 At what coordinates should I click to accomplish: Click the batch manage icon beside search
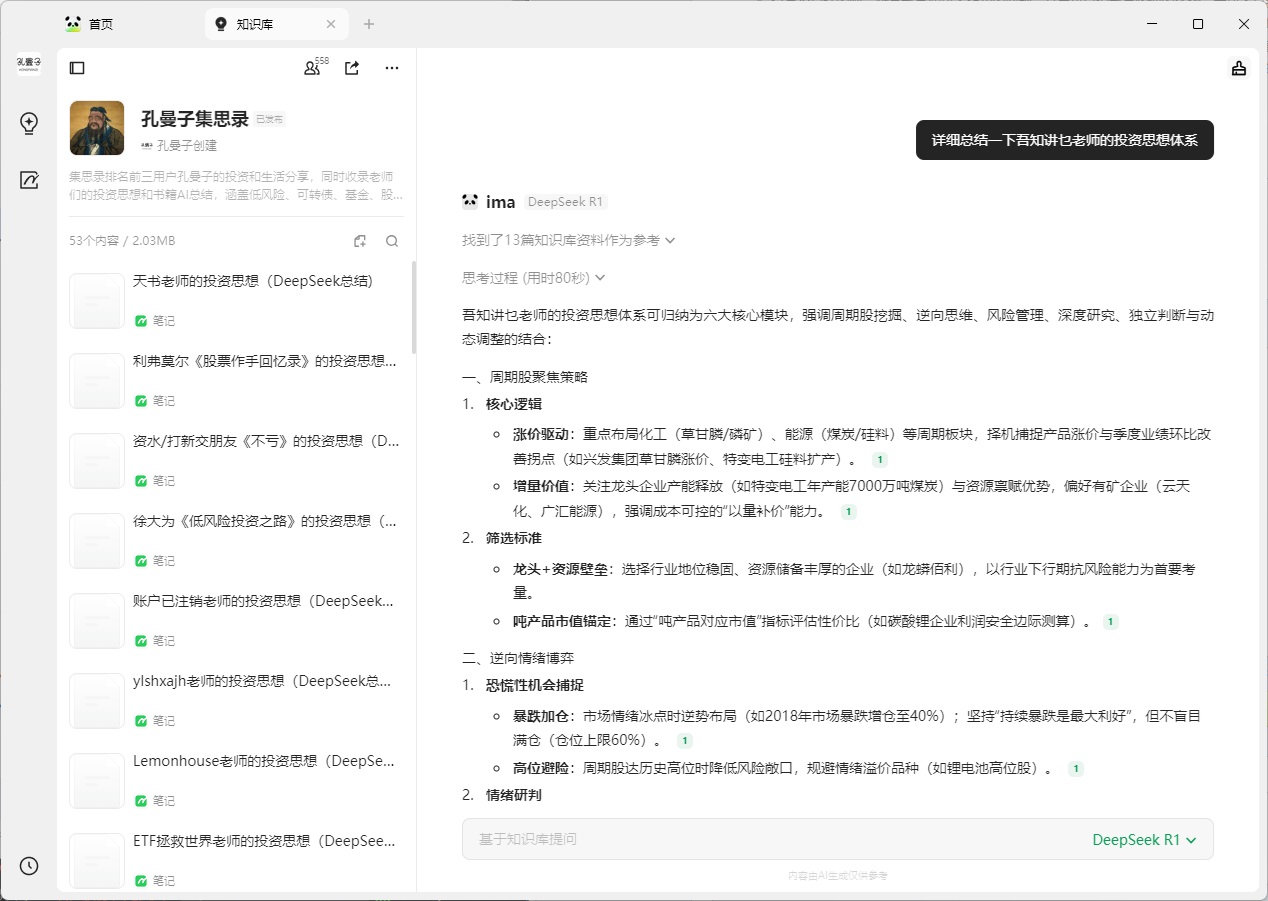point(360,241)
